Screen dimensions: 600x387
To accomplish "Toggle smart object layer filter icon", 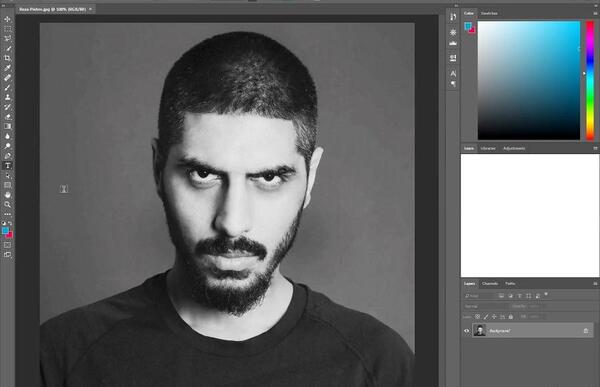I will pos(538,296).
